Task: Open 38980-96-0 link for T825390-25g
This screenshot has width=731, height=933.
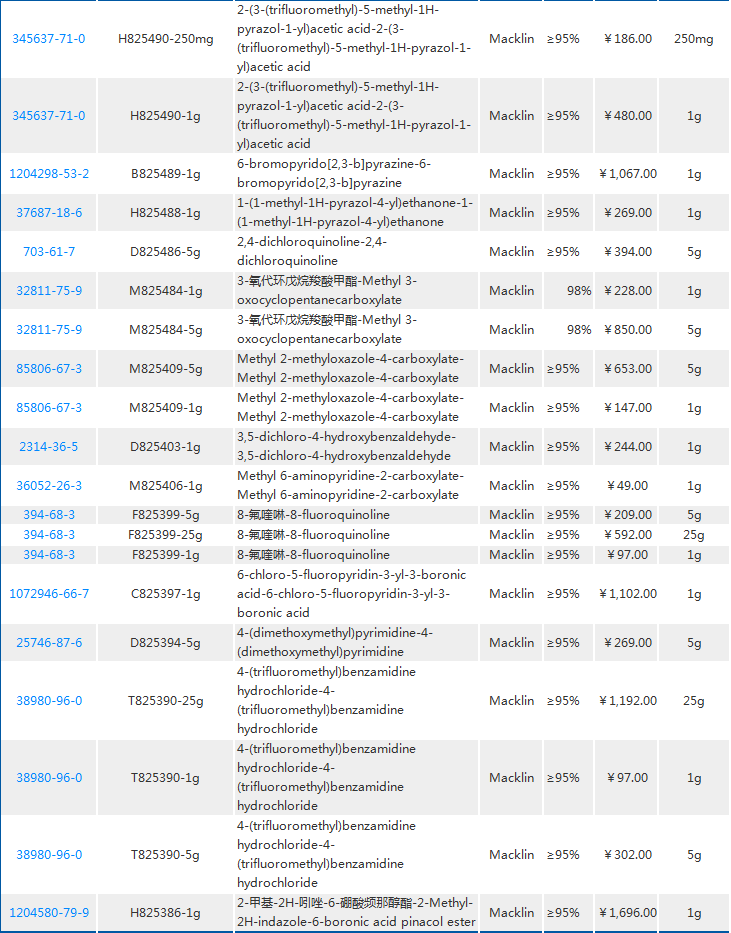Action: (49, 701)
